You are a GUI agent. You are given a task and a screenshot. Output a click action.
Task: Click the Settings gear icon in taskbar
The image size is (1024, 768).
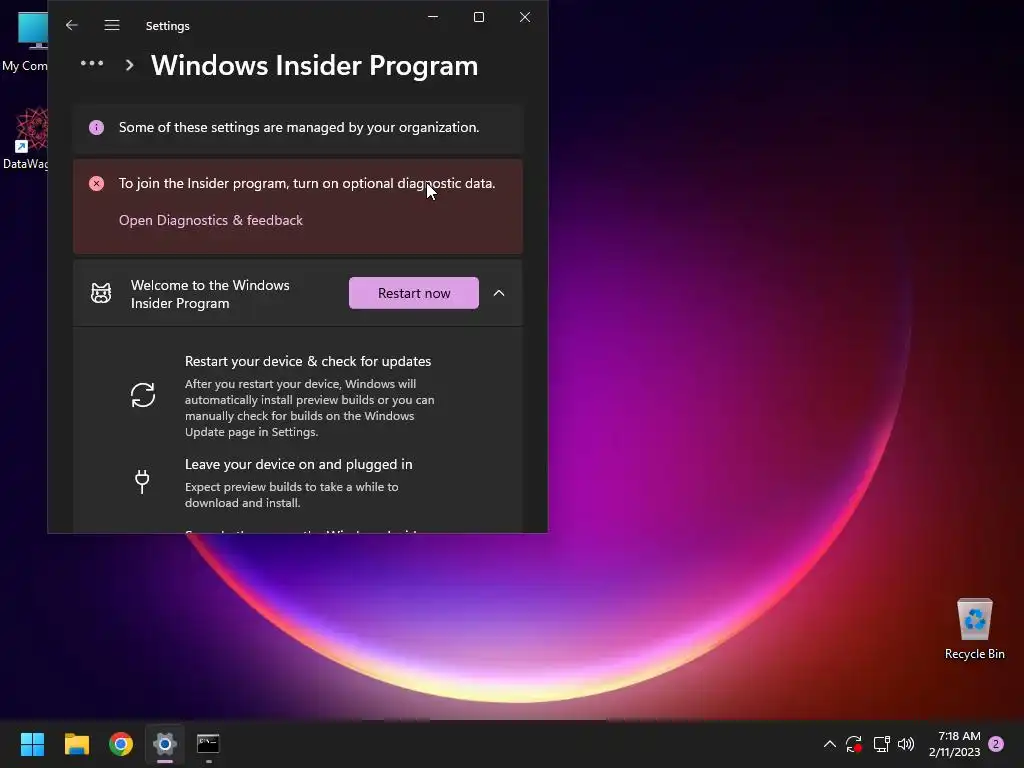point(165,744)
